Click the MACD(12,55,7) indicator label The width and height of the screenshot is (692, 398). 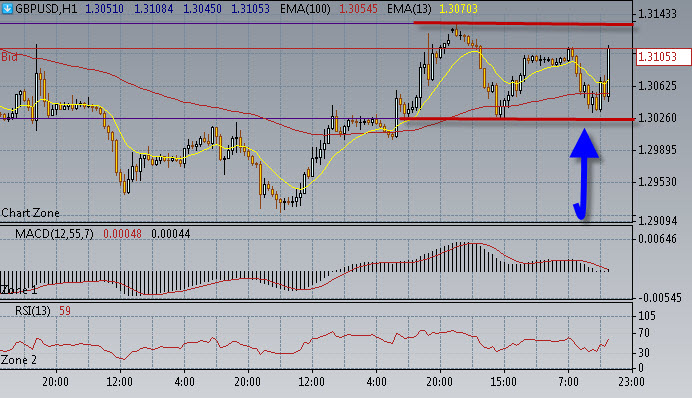click(x=54, y=233)
